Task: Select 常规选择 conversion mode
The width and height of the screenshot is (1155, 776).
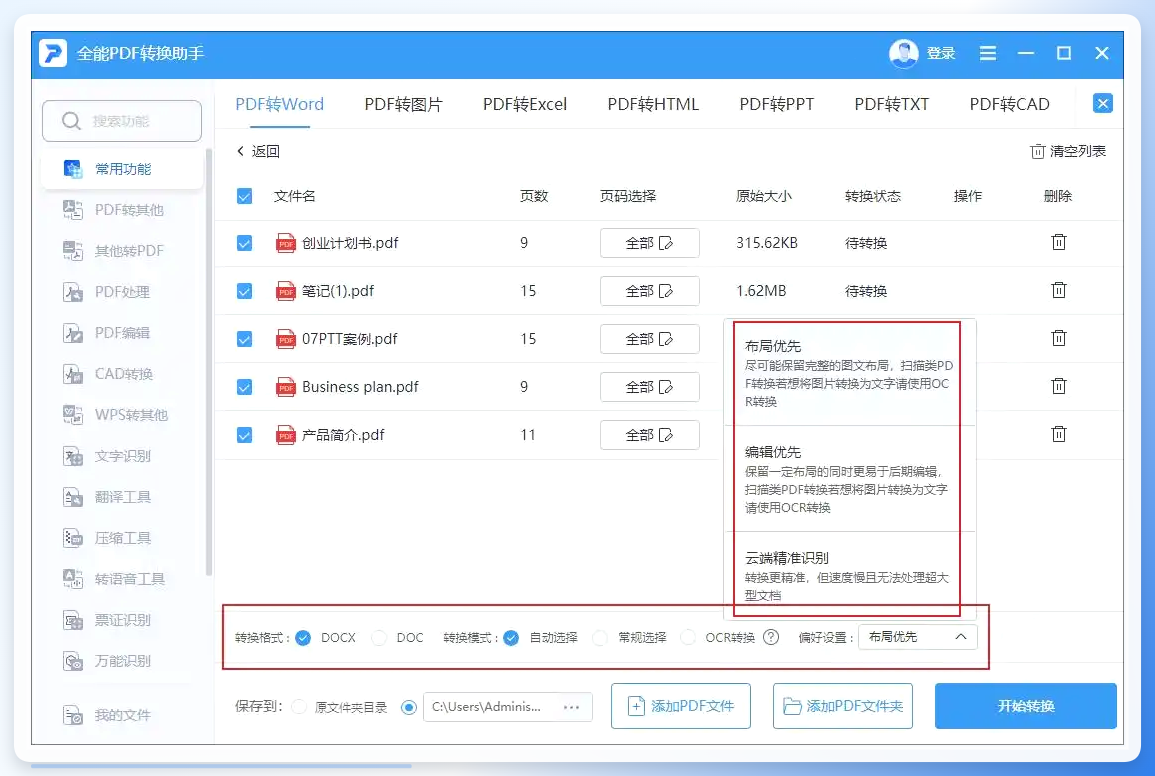Action: pos(600,637)
